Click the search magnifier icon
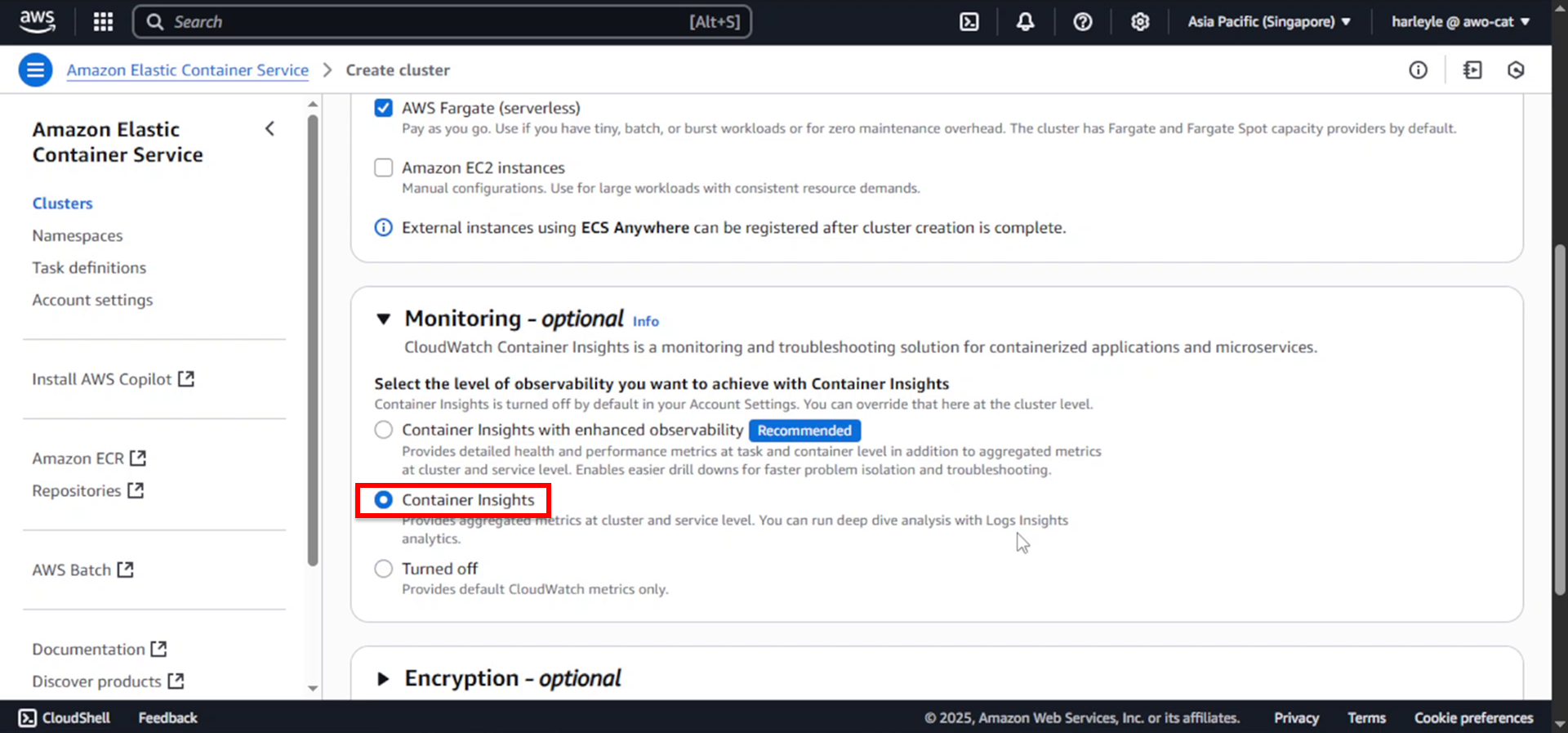This screenshot has width=1568, height=733. click(x=154, y=22)
